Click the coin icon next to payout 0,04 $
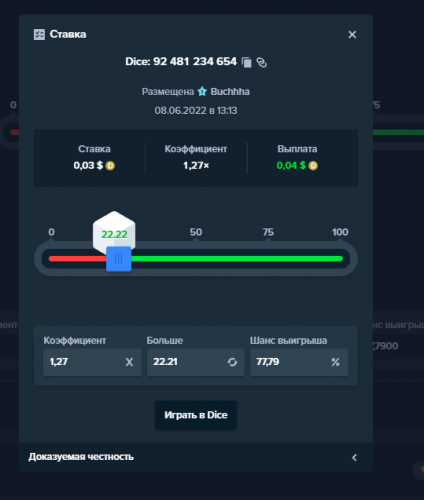The image size is (424, 500). point(313,166)
